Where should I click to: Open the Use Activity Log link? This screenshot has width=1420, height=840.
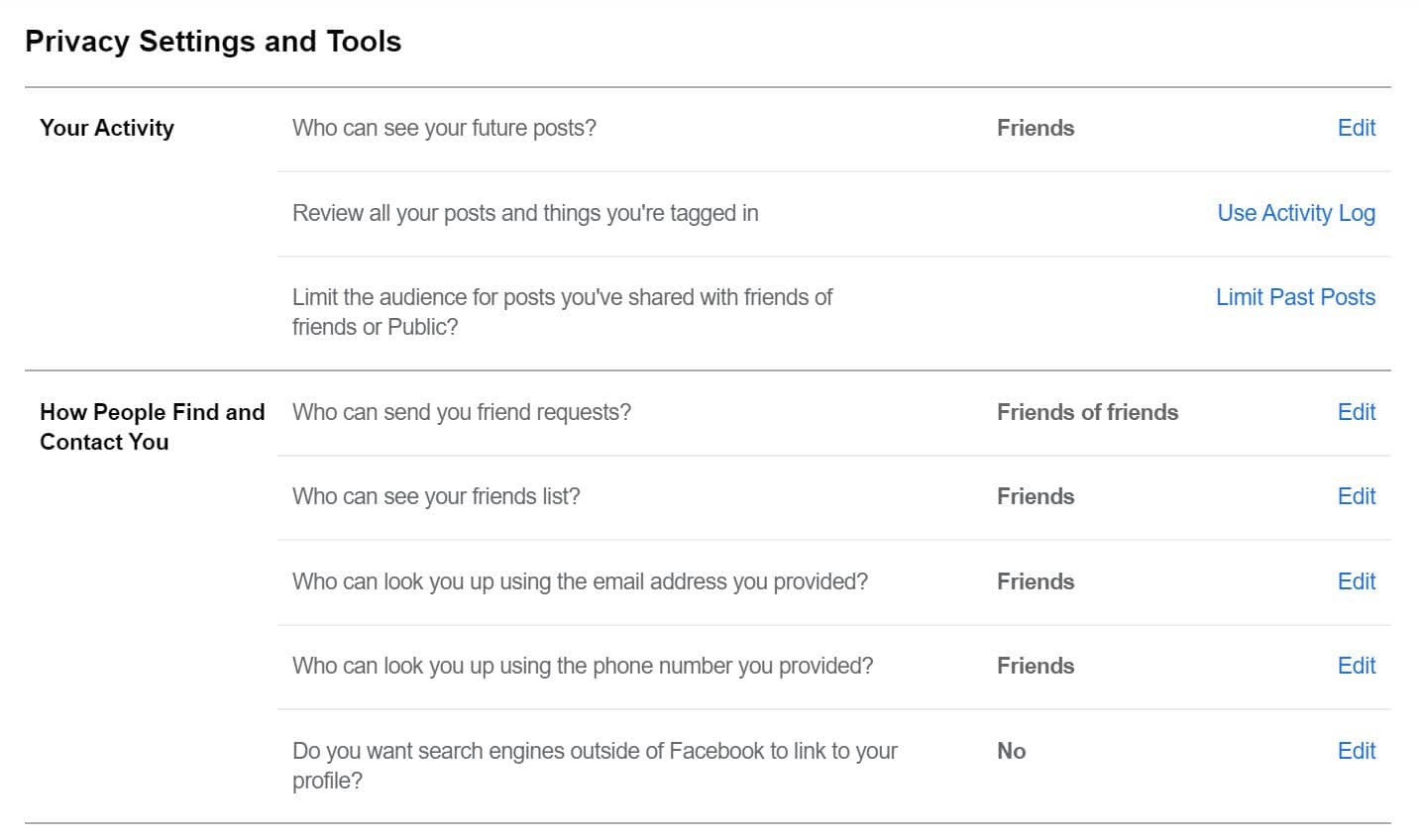1295,213
